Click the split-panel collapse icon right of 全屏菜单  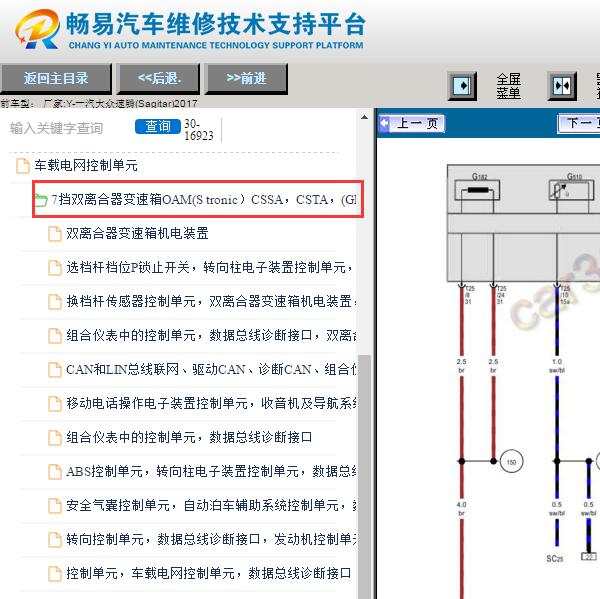pos(562,86)
